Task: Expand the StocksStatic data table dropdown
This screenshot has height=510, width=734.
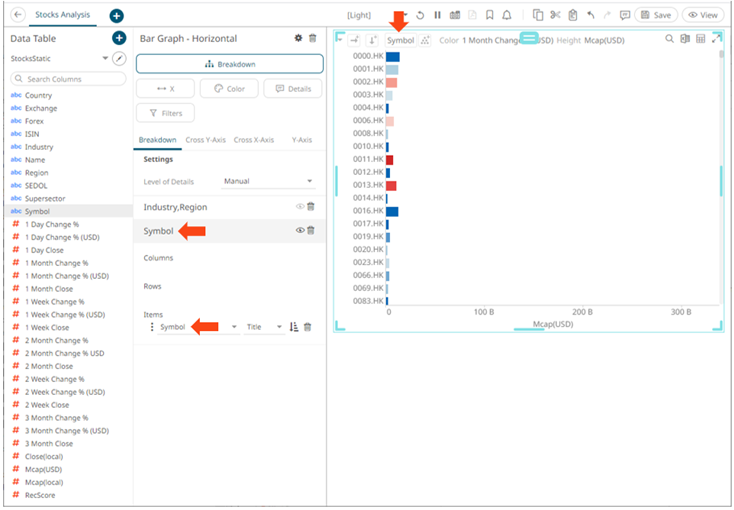Action: pos(105,59)
